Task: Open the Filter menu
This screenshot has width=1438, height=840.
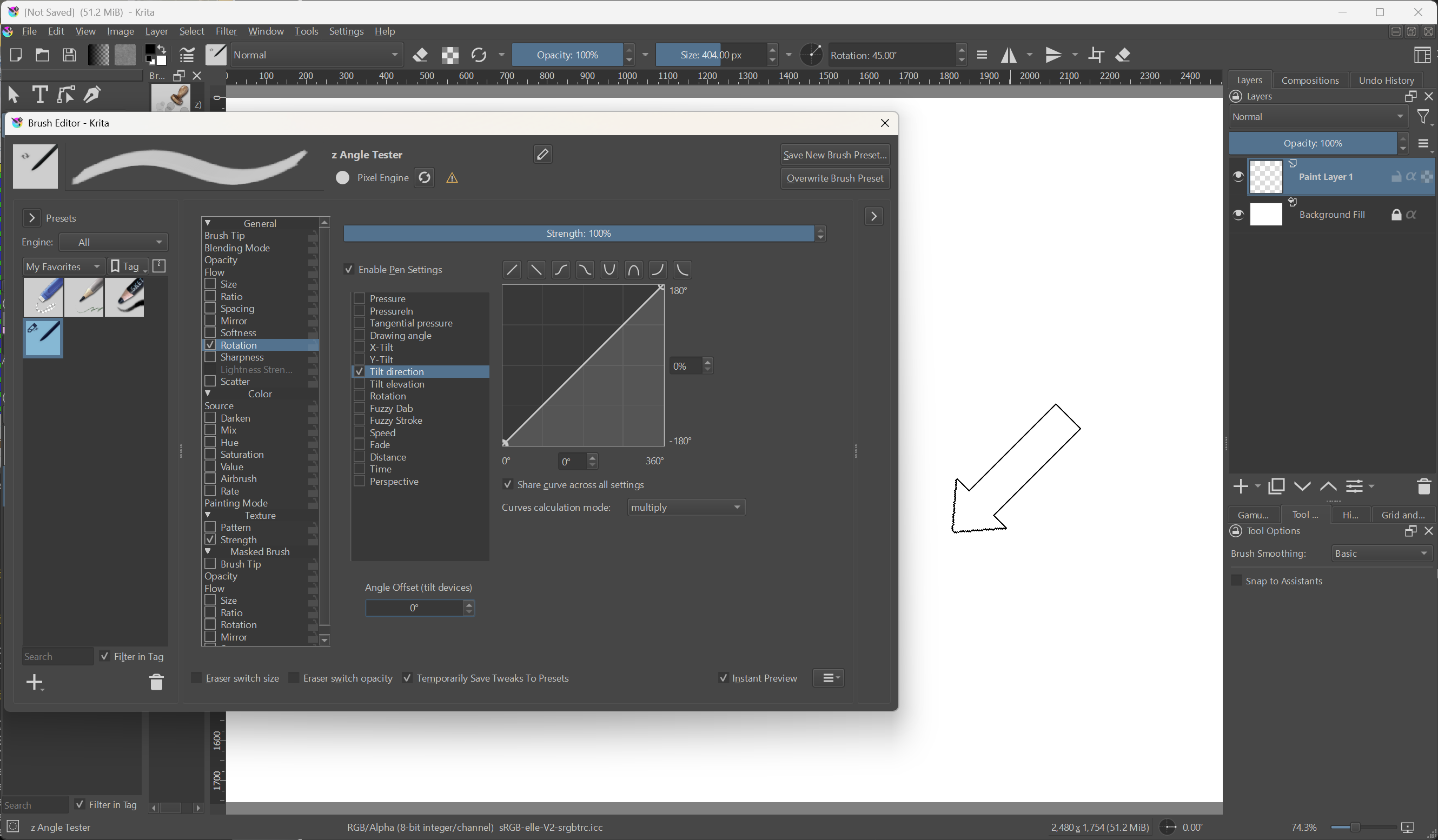Action: tap(226, 31)
